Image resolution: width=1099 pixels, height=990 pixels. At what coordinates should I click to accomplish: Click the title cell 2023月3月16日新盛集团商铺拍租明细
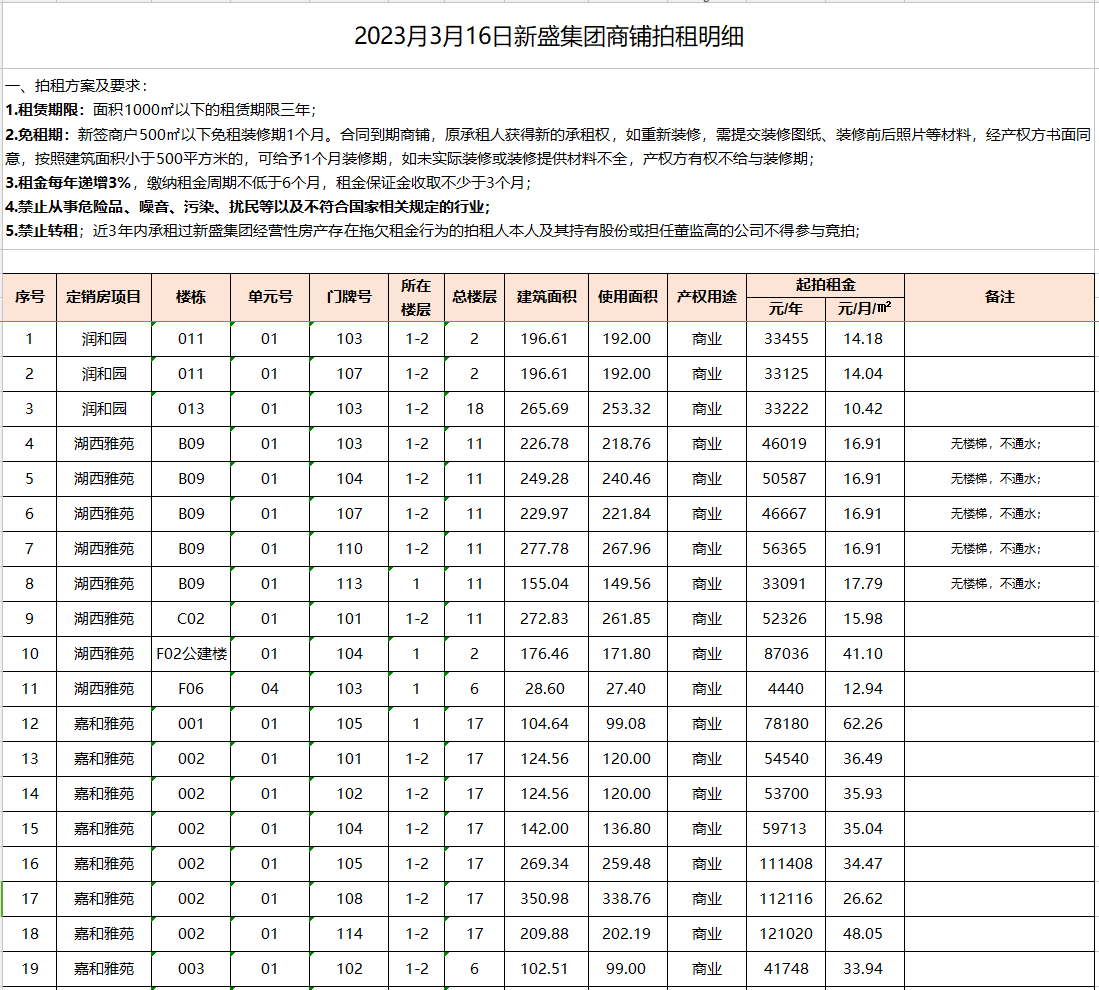(x=549, y=37)
